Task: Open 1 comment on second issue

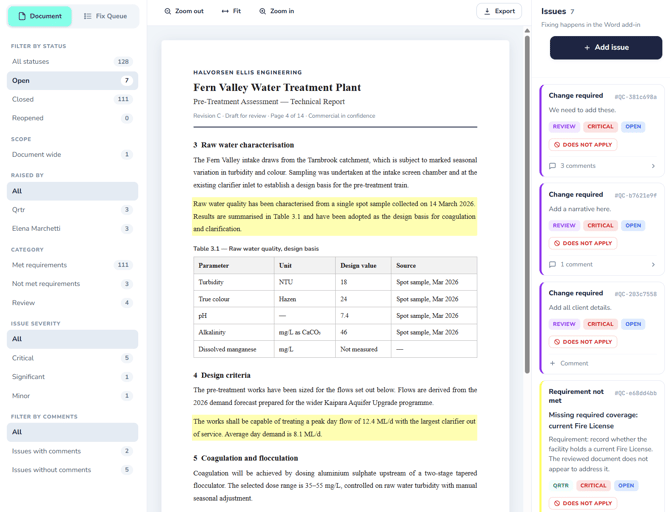Action: (576, 265)
